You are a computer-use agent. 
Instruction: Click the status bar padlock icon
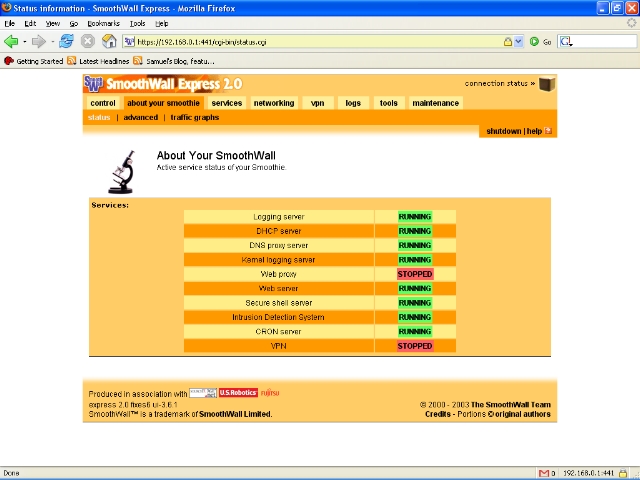tap(623, 473)
